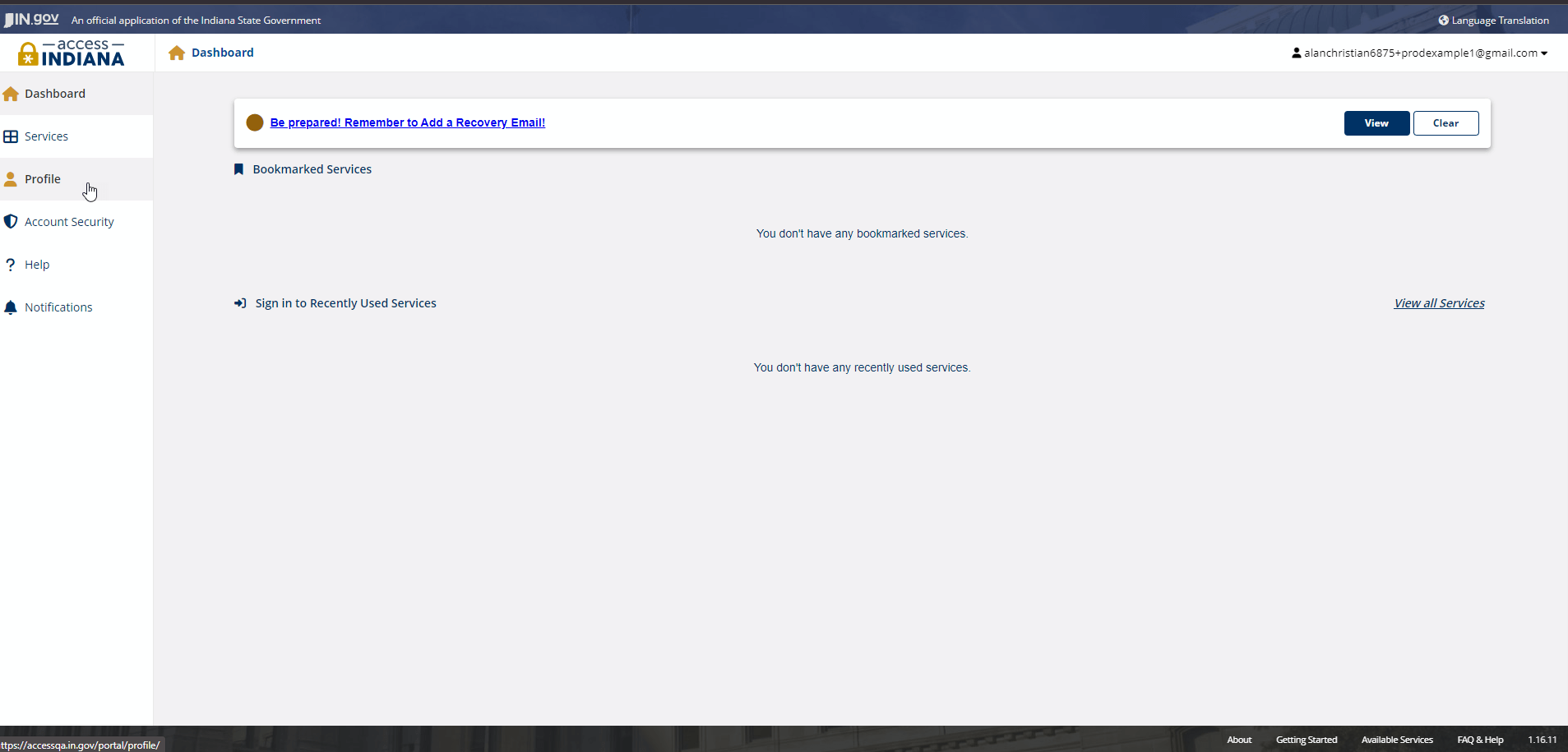Open FAQ & Help footer link

(x=1480, y=740)
